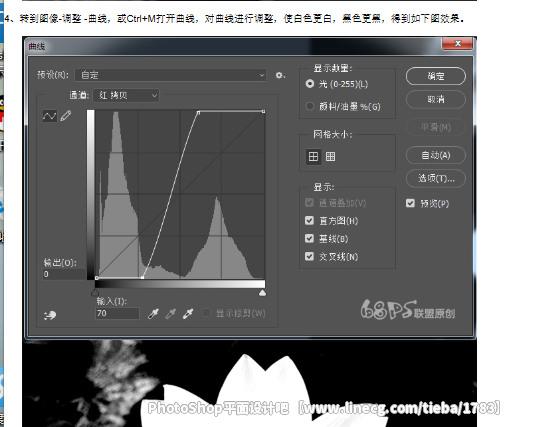Close the Curves dialog with X
The height and width of the screenshot is (427, 556).
click(x=457, y=43)
